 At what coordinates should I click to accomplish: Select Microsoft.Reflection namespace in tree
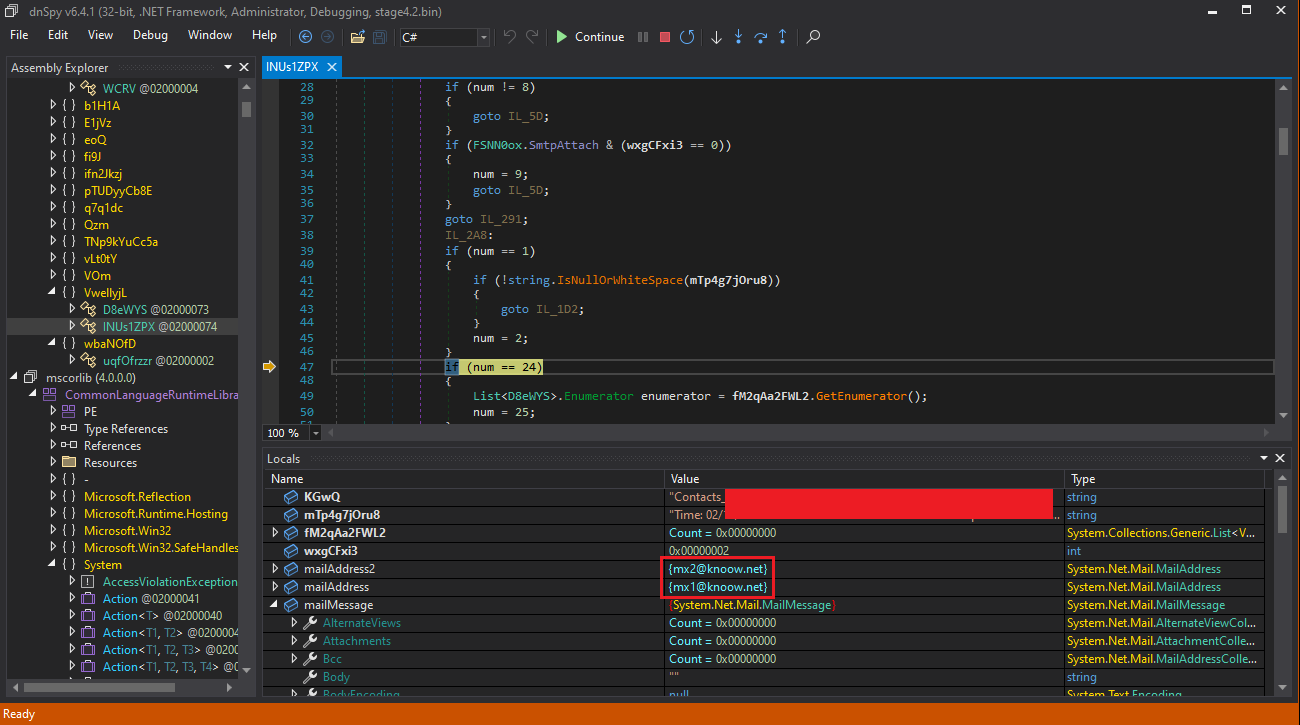[x=137, y=496]
